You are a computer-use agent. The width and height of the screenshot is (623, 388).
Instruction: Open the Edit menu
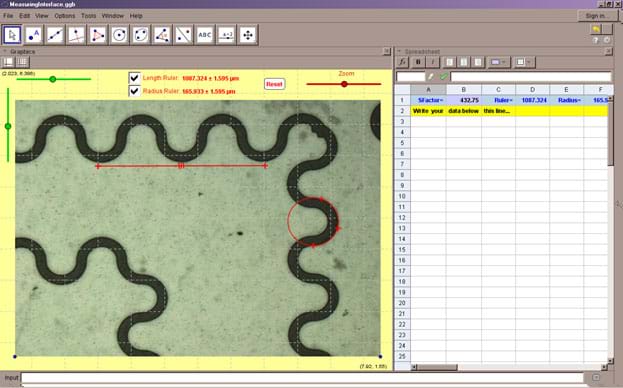click(24, 16)
